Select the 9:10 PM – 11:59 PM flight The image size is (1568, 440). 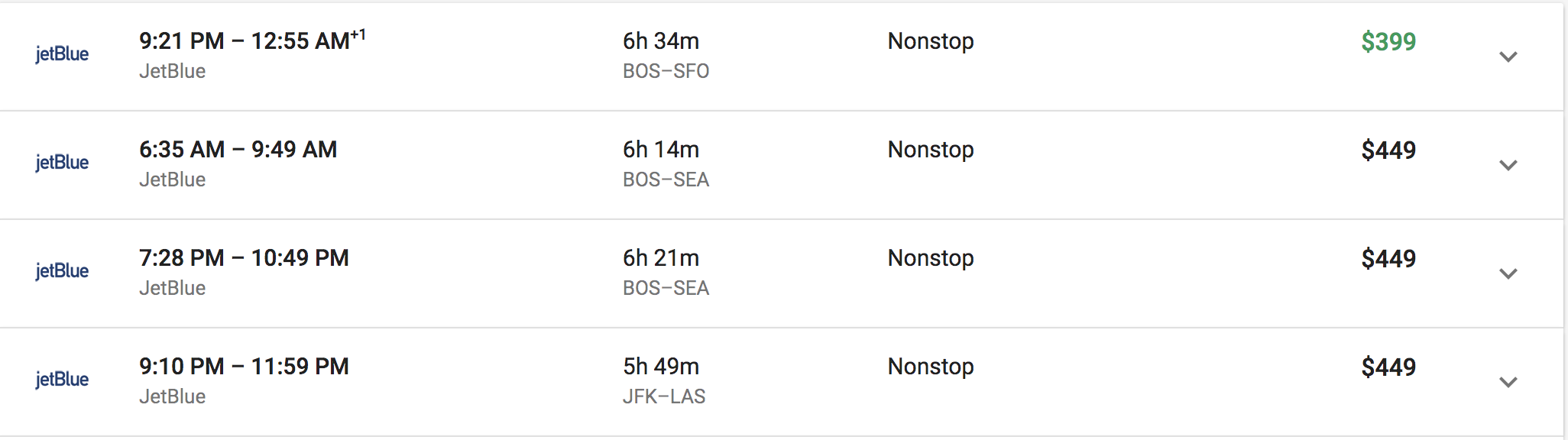pos(781,382)
